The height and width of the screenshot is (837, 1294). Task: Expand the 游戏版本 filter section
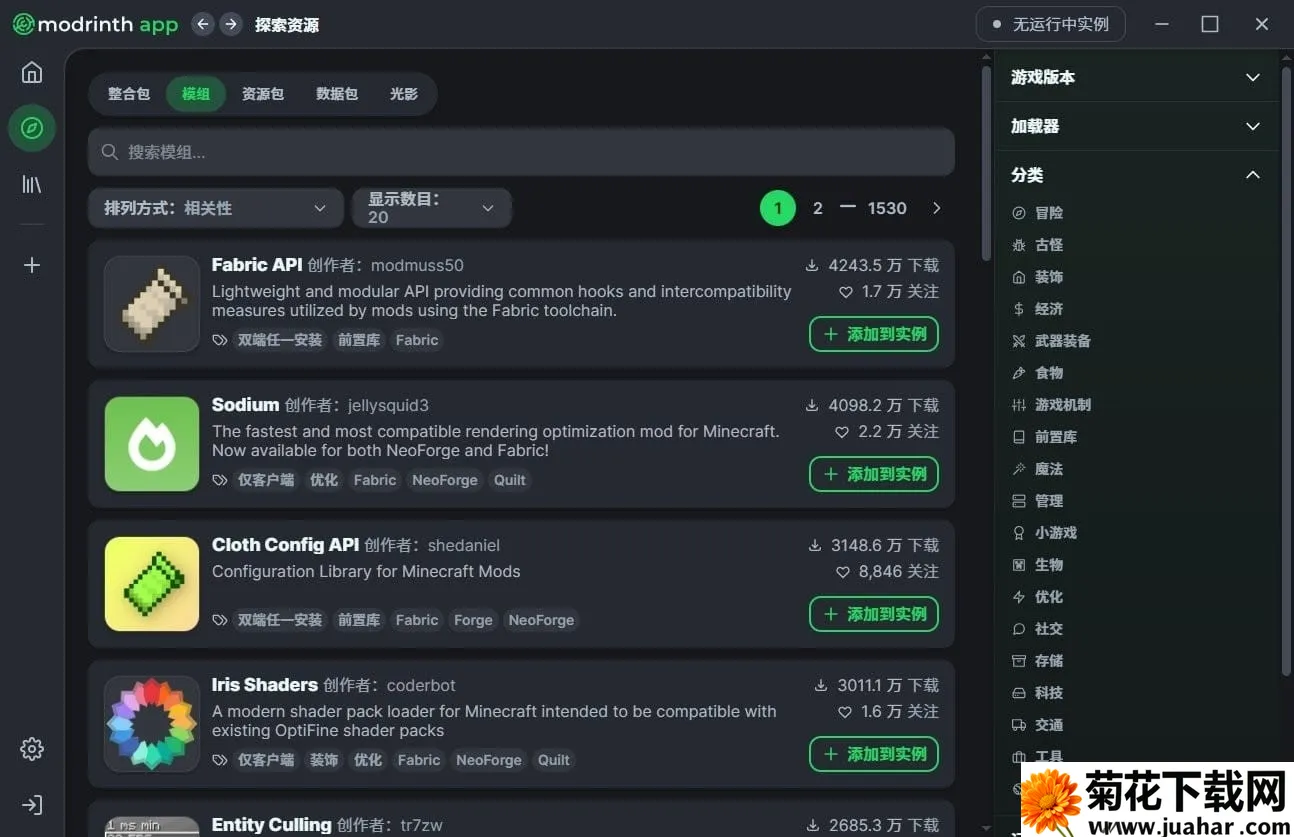click(1136, 77)
